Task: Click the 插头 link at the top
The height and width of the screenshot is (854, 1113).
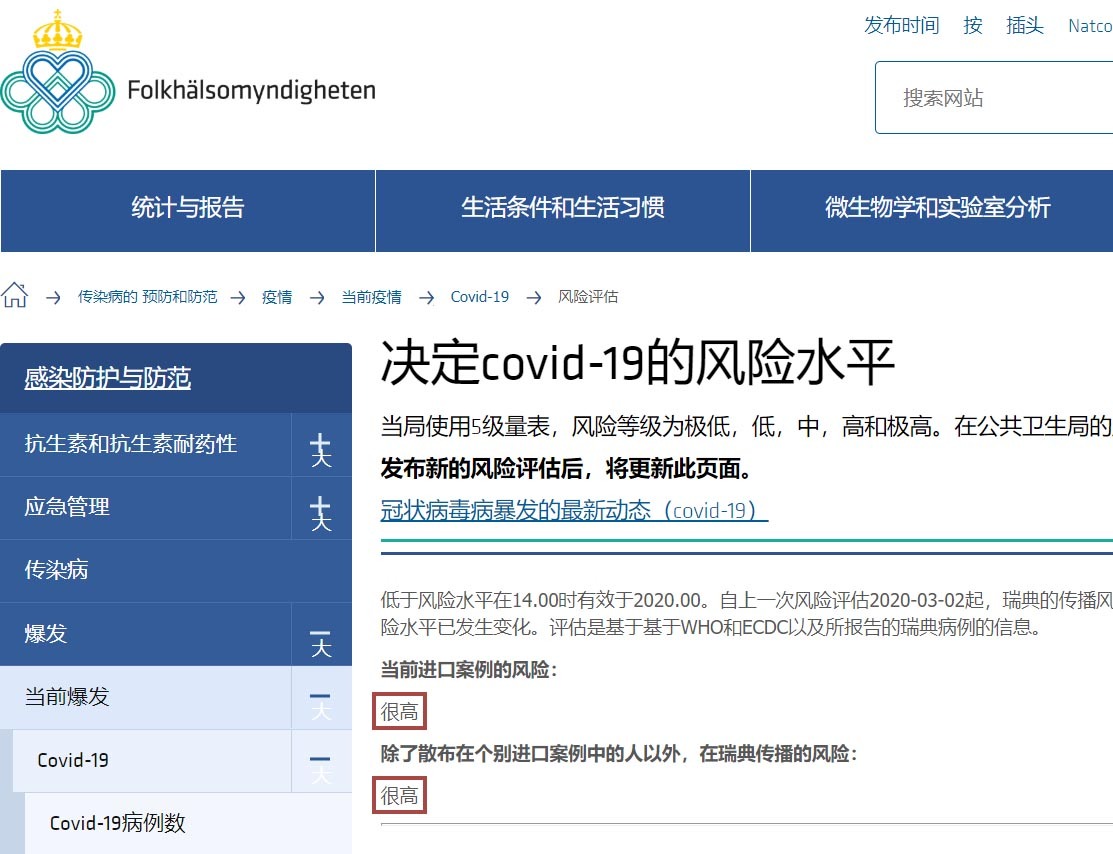Action: click(x=1024, y=26)
